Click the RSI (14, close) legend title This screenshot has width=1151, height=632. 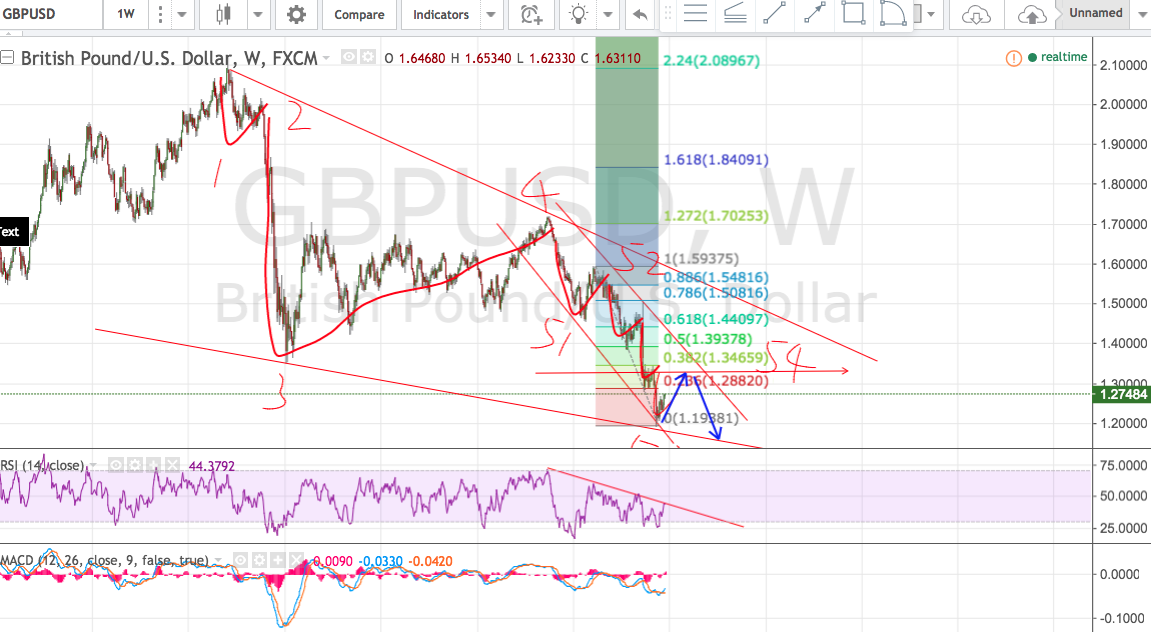42,465
